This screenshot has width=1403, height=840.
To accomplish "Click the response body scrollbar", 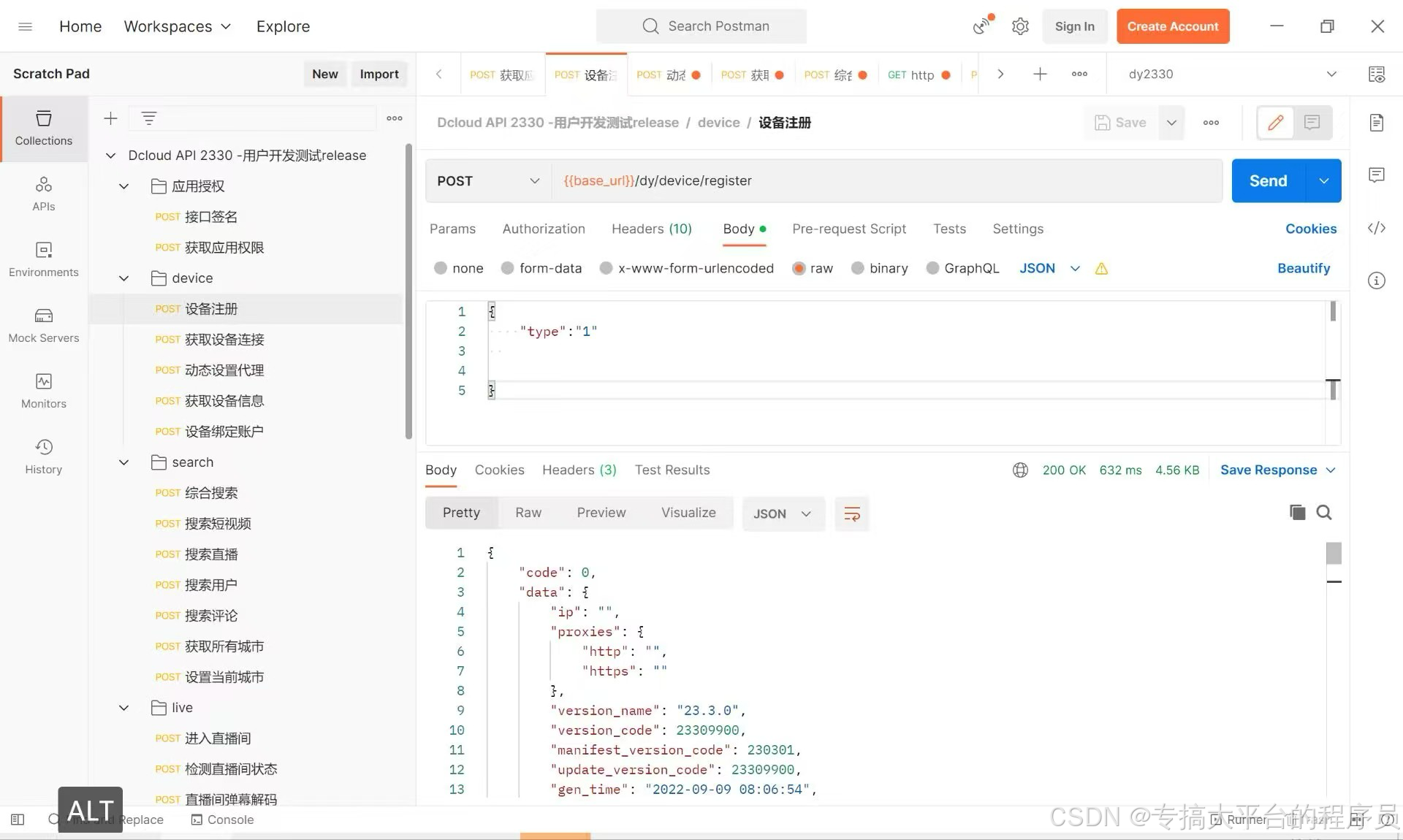I will click(x=1334, y=553).
